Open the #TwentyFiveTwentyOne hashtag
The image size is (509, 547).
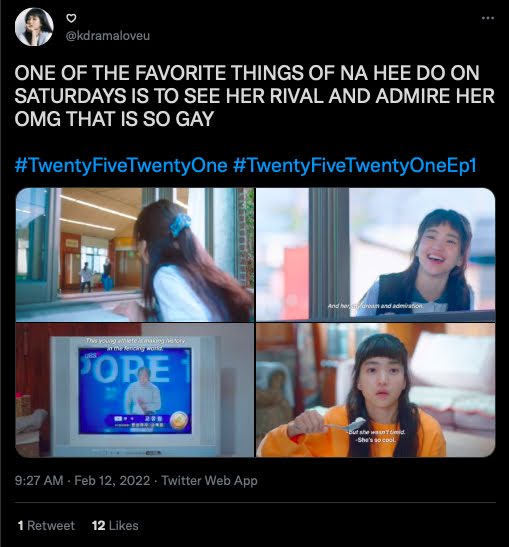[121, 165]
